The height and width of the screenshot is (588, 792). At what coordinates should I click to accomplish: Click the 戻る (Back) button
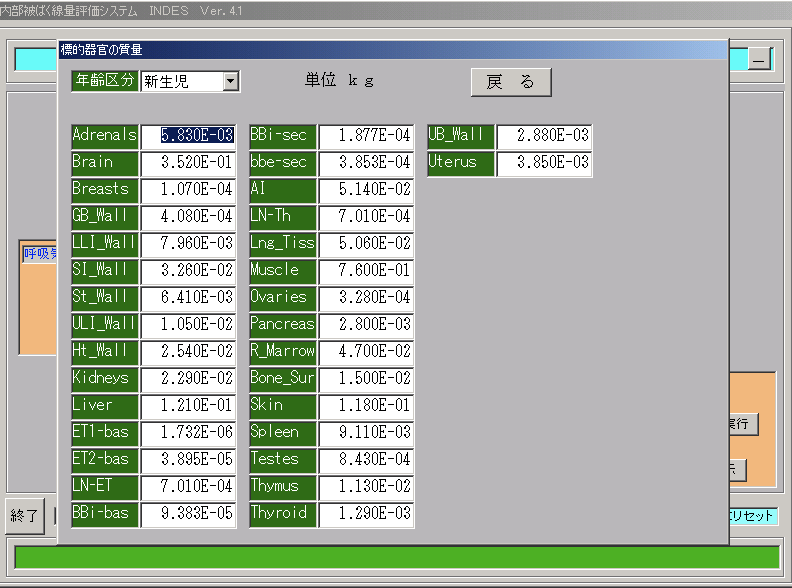click(x=511, y=82)
